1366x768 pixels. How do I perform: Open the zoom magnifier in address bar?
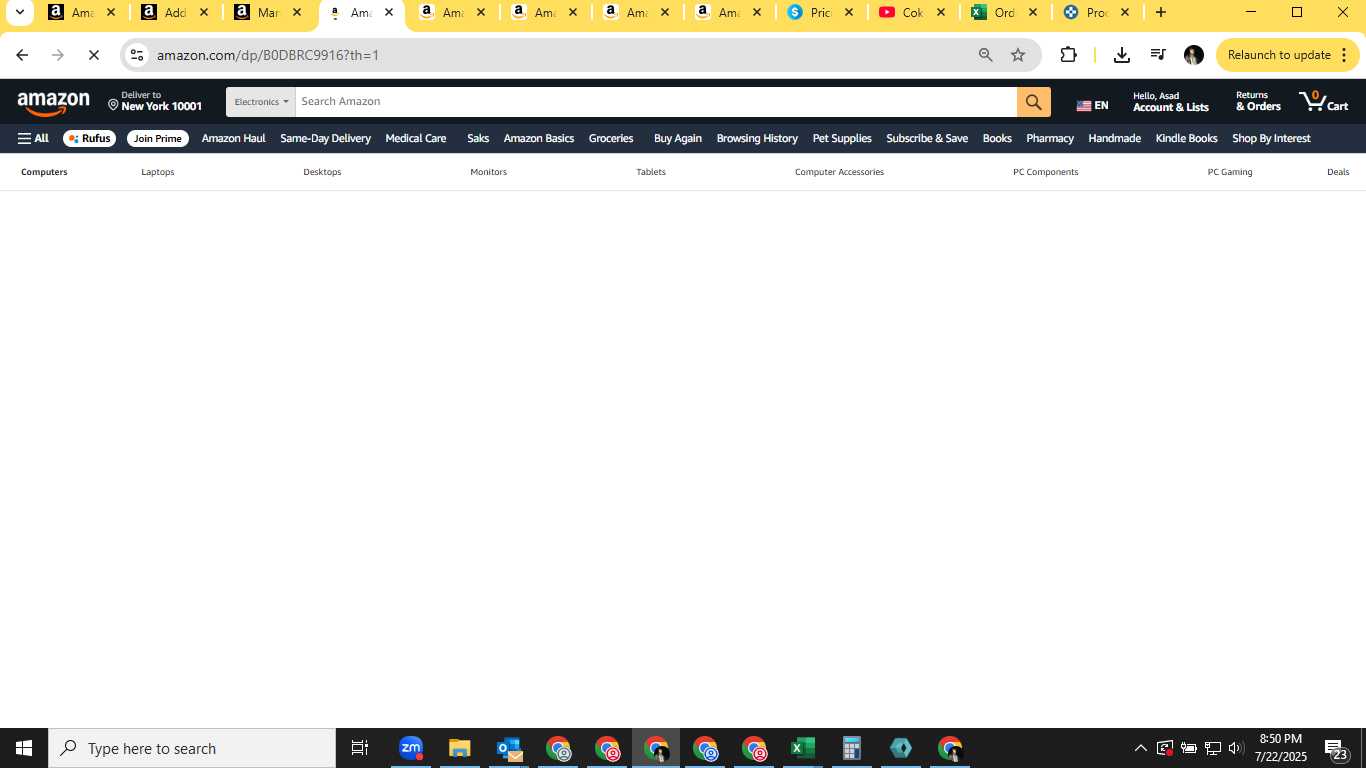point(986,55)
